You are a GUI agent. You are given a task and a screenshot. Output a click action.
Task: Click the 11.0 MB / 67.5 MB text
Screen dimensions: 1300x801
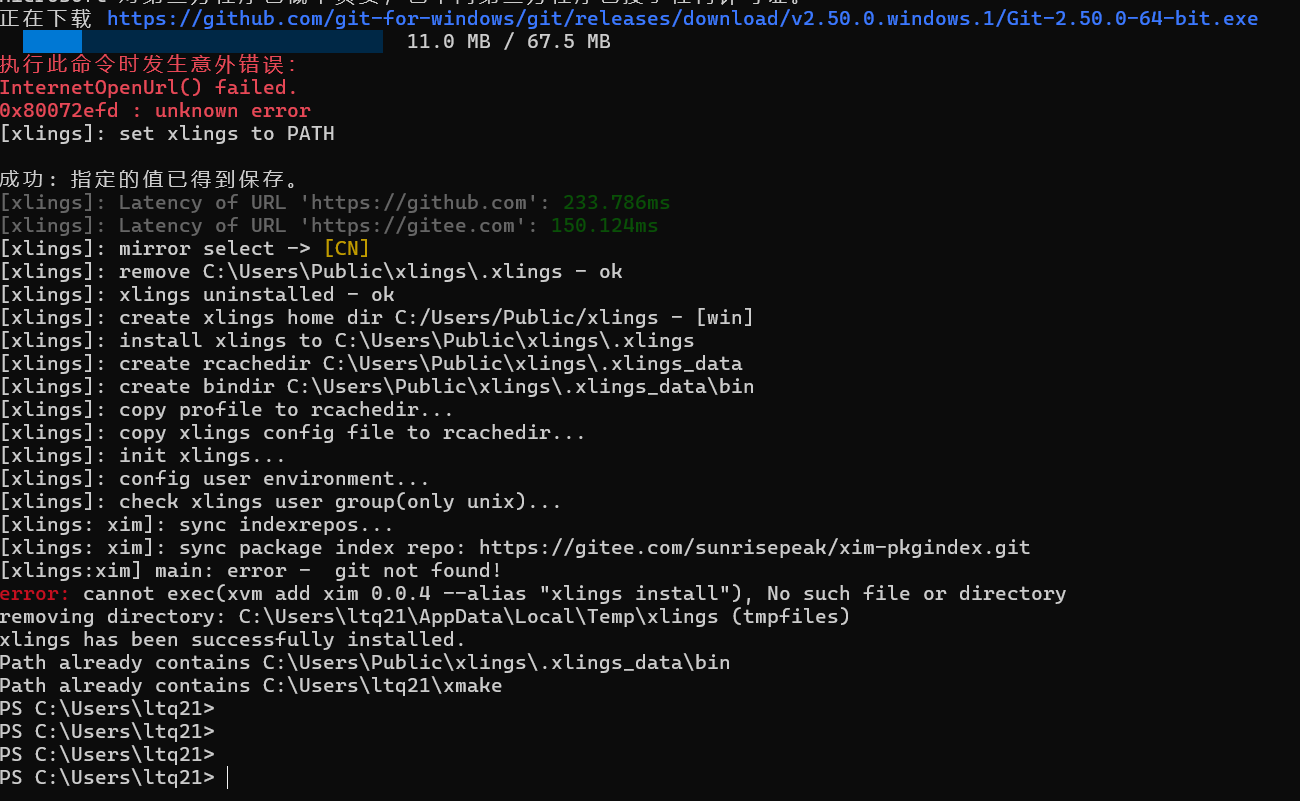pos(509,41)
